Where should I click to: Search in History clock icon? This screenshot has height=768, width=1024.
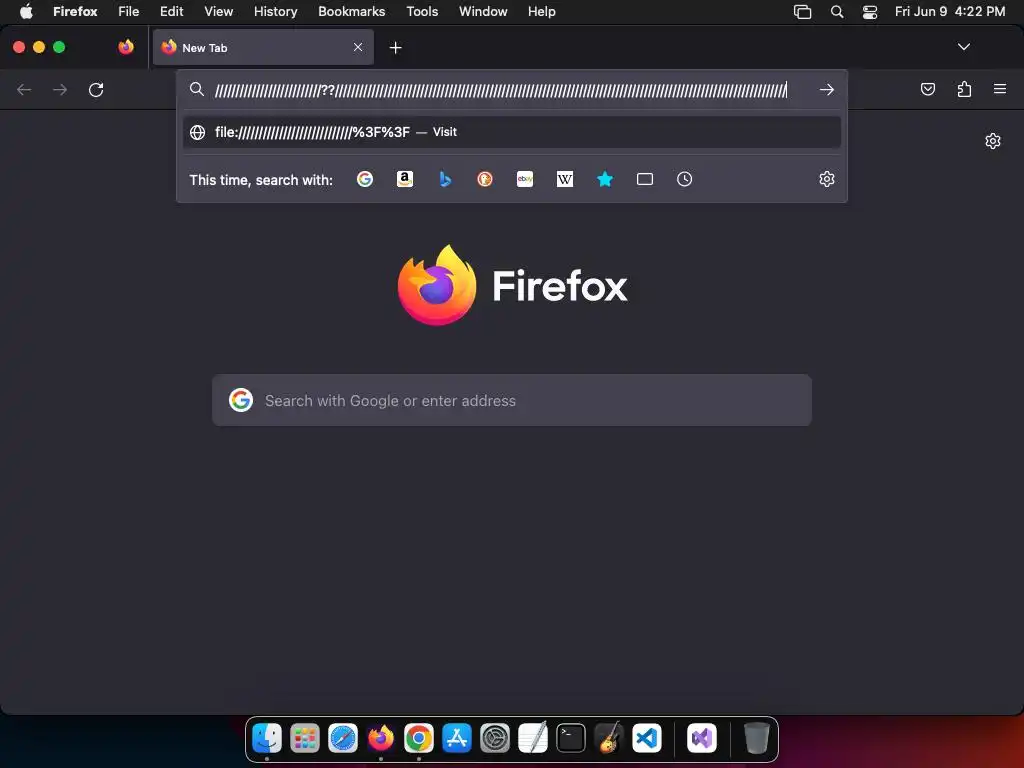(684, 179)
